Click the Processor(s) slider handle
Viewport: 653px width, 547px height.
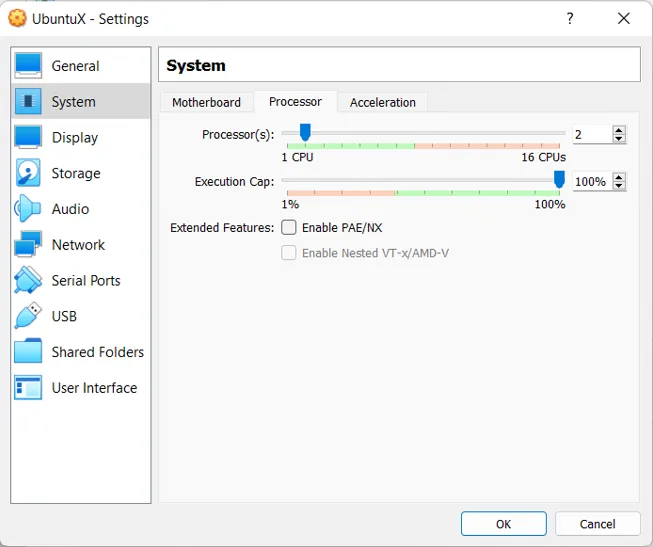click(305, 132)
